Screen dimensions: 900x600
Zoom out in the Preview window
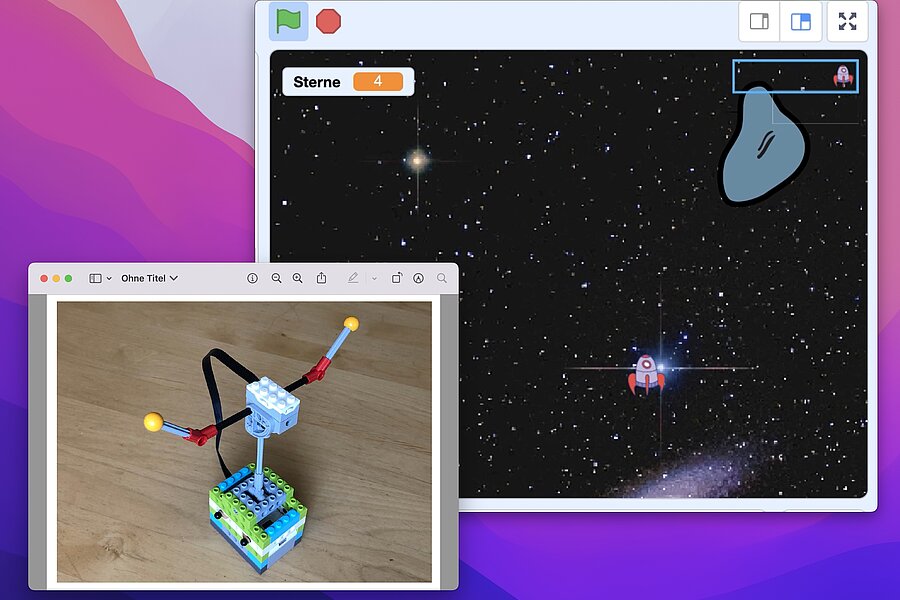[276, 278]
